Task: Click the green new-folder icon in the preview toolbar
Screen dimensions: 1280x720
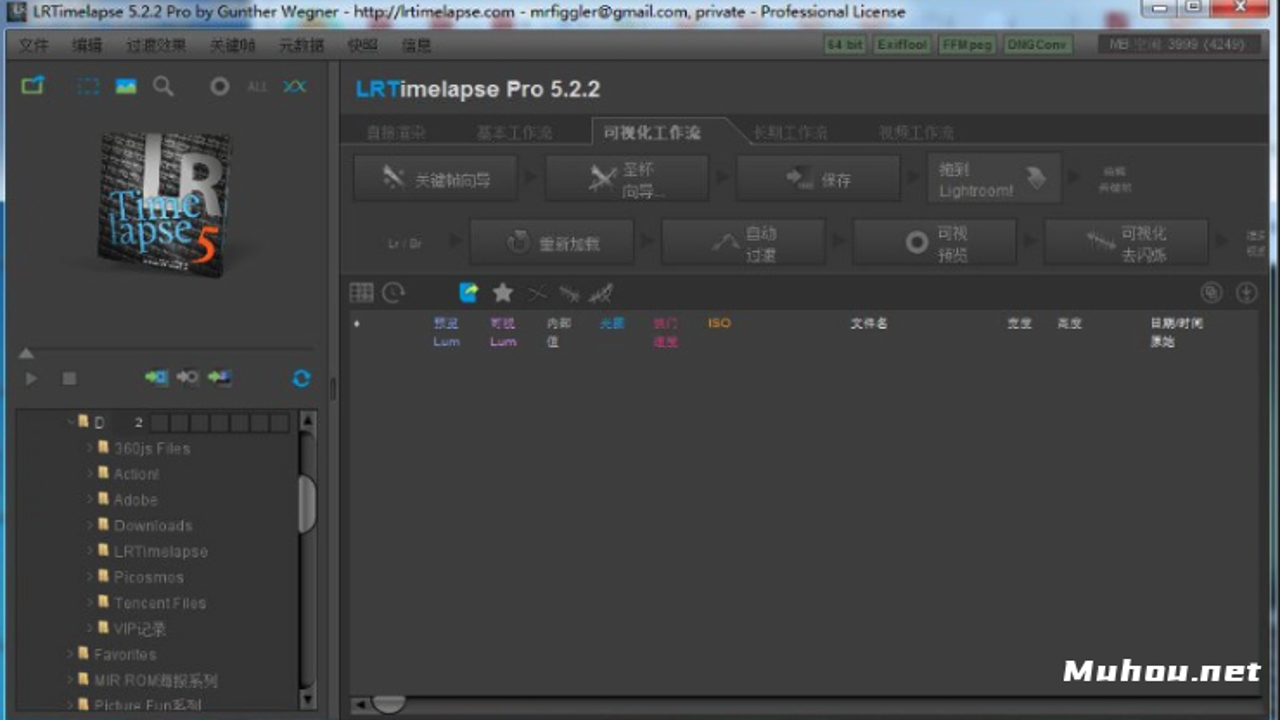Action: coord(33,86)
